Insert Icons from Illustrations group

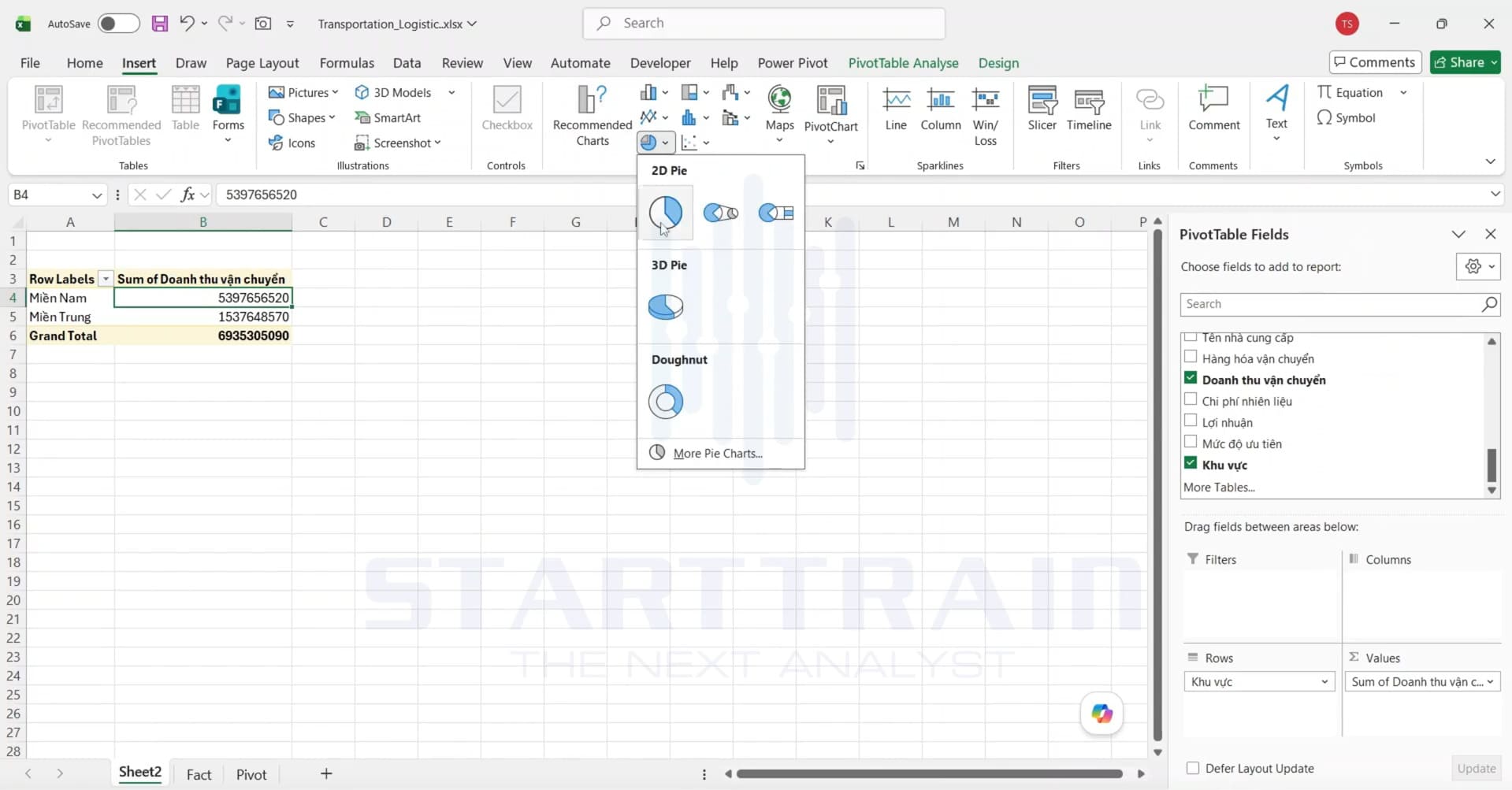[292, 143]
